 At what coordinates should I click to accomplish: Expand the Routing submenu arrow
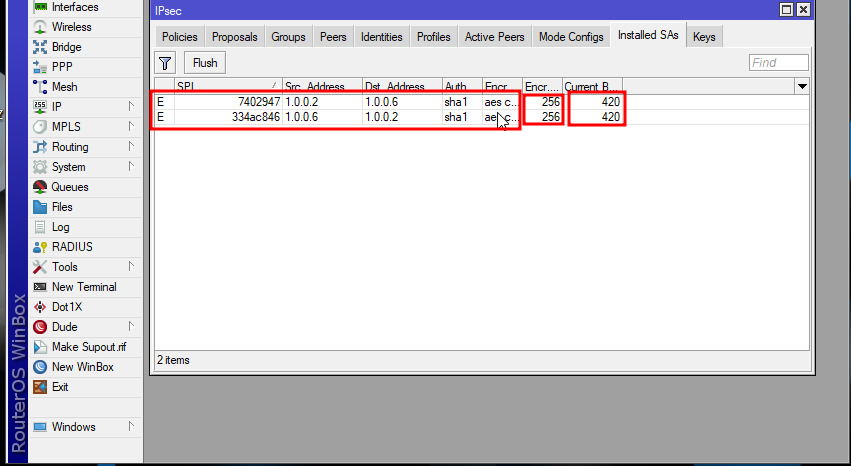click(131, 147)
